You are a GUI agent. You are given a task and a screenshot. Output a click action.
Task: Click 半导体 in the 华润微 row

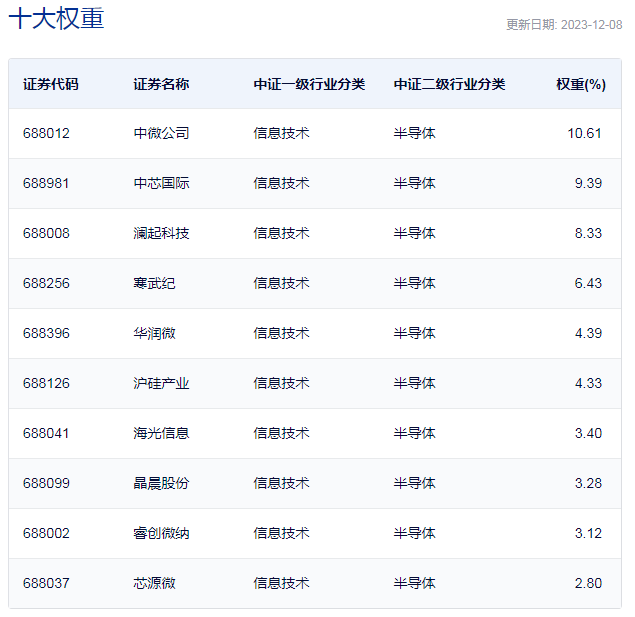tap(415, 333)
